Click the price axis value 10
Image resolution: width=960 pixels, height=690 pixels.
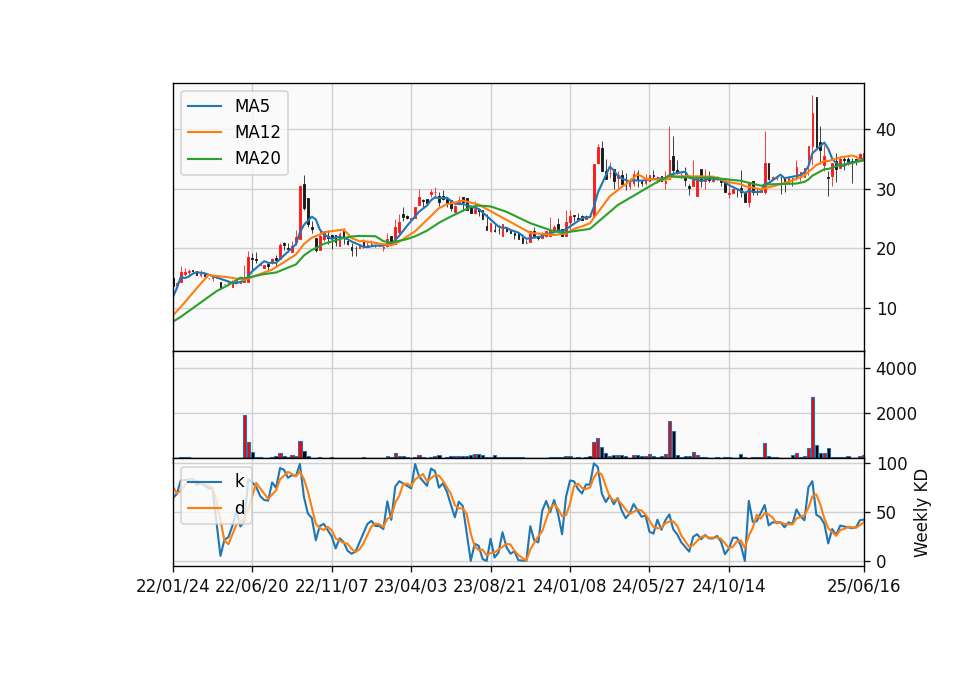[886, 309]
